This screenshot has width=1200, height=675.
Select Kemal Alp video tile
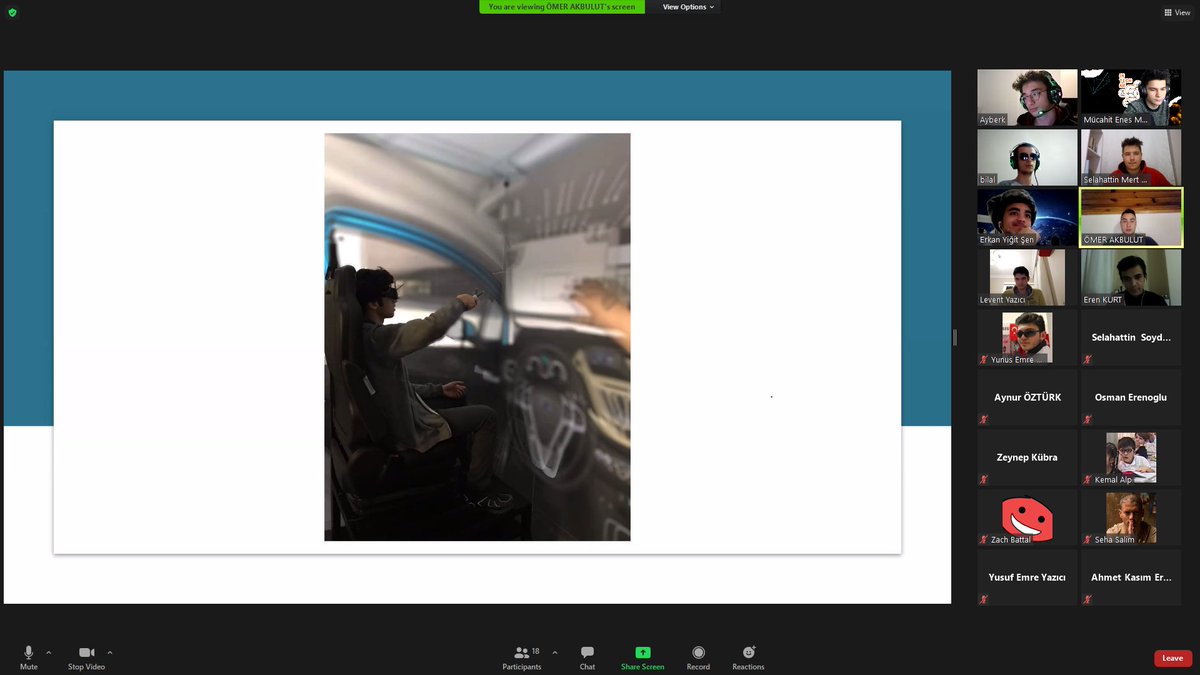(1131, 458)
